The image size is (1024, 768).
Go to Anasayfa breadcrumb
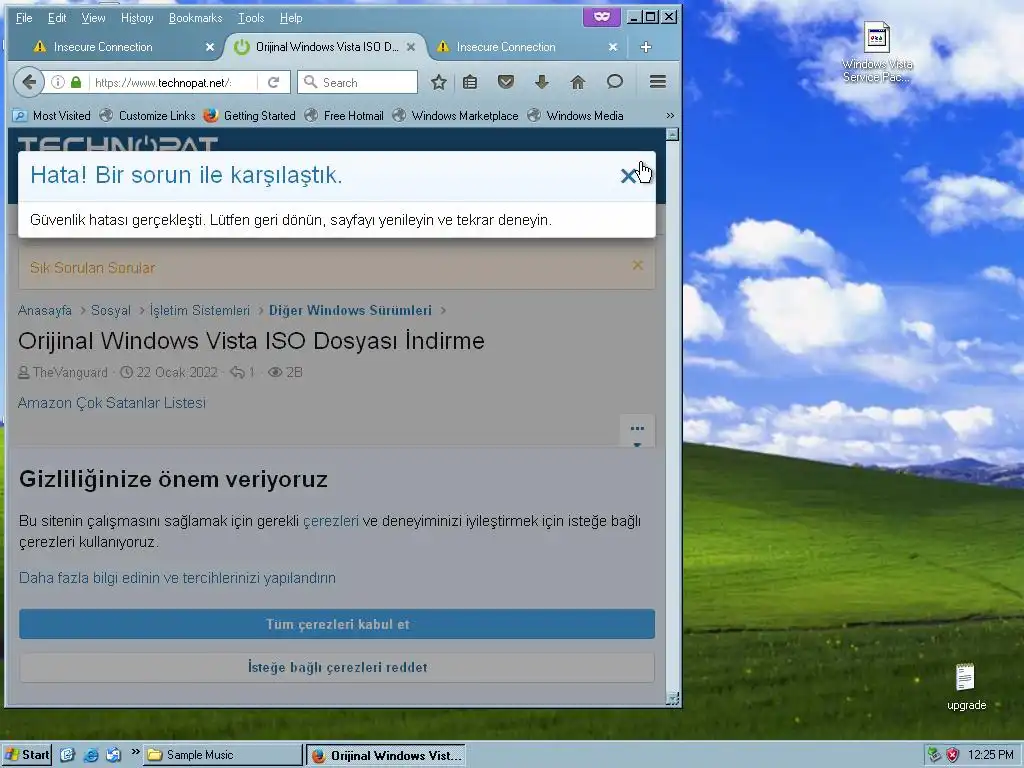point(45,310)
